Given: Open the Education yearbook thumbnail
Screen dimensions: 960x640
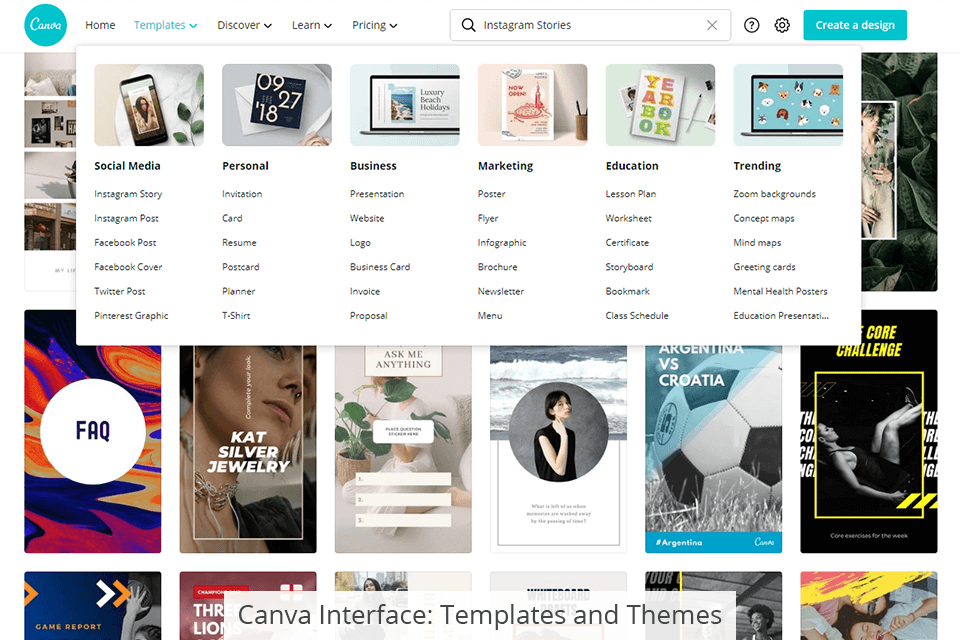Looking at the screenshot, I should pos(660,105).
